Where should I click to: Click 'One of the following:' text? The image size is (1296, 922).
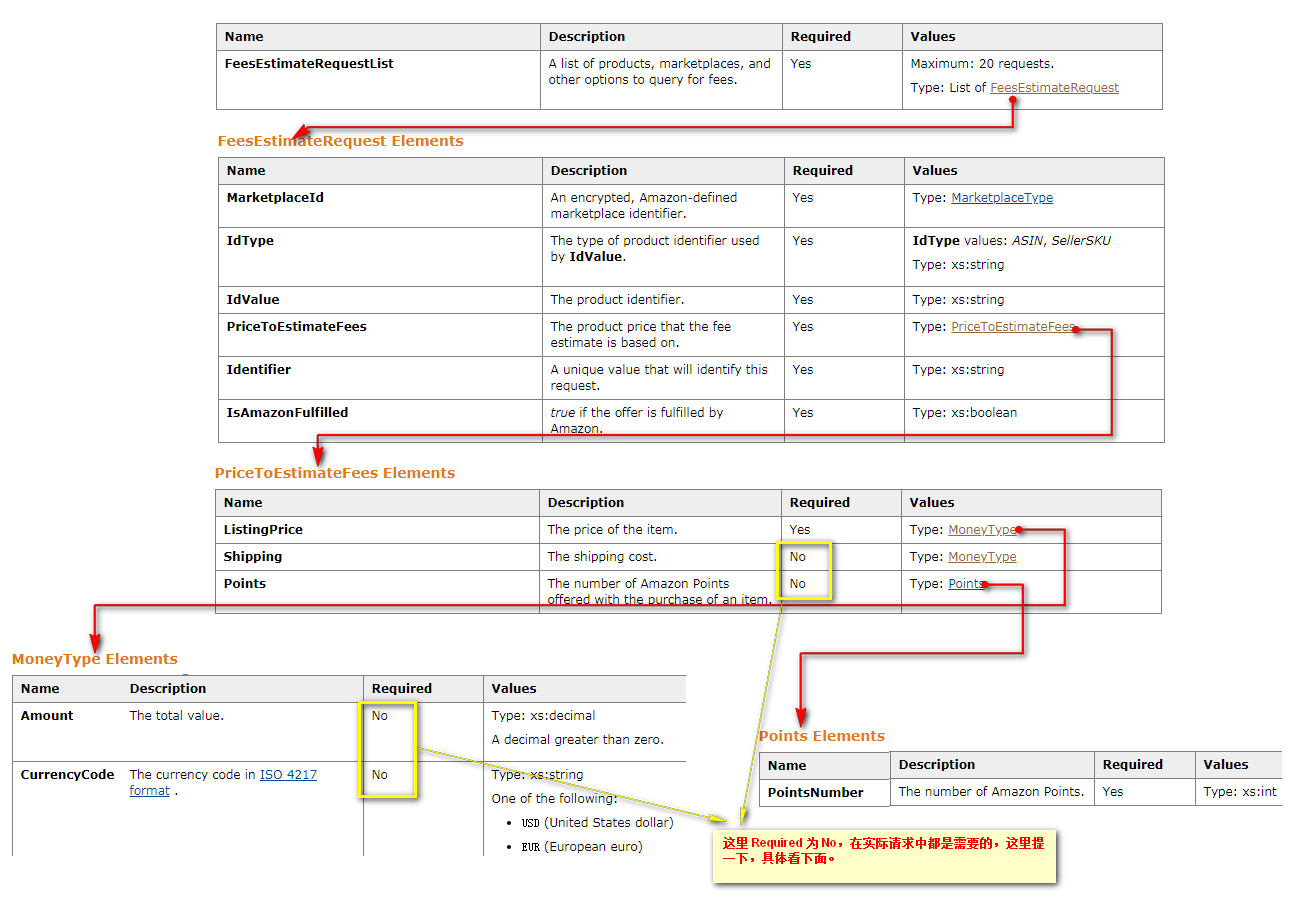(554, 799)
